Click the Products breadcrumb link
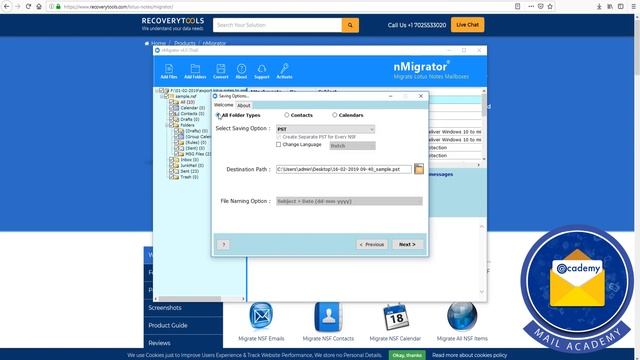The height and width of the screenshot is (360, 640). (x=184, y=43)
